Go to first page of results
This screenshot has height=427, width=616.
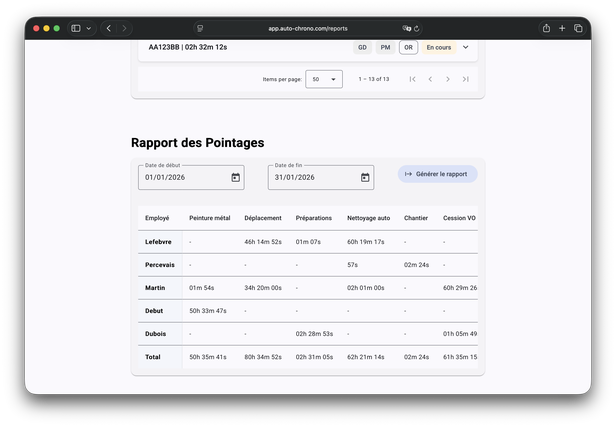412,79
